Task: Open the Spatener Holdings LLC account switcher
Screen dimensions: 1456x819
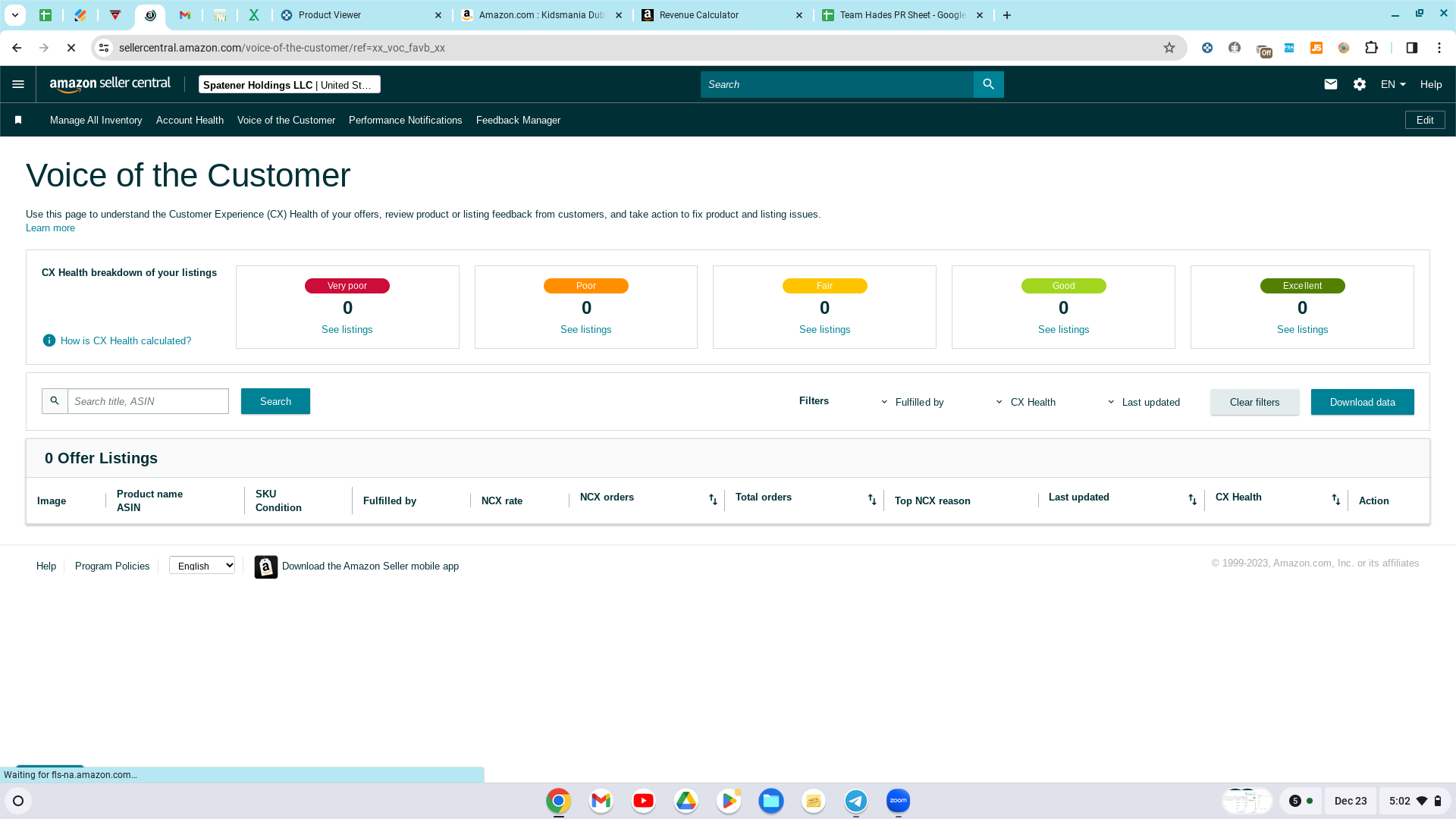Action: (289, 85)
